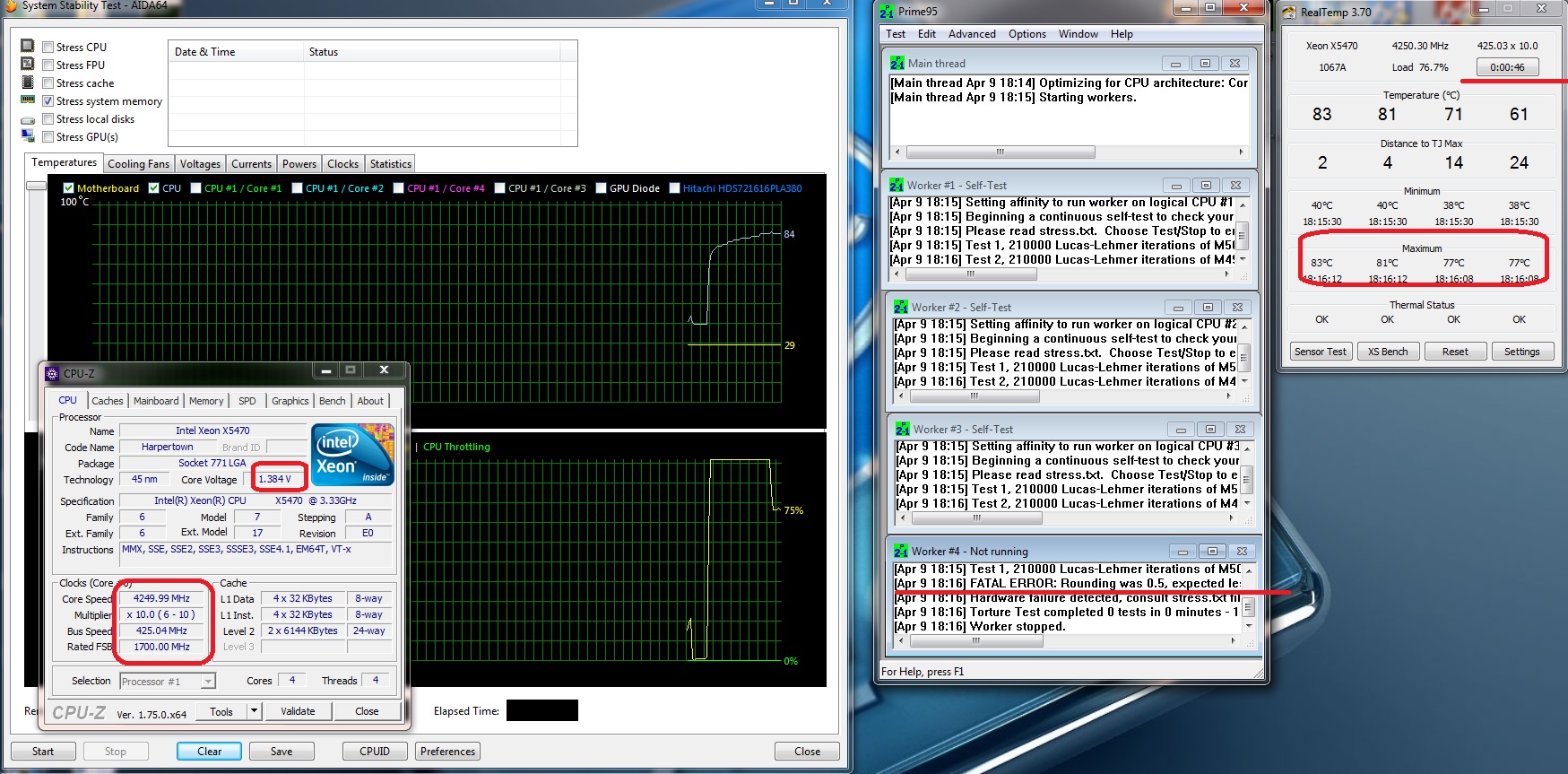Screen dimensions: 1568x774
Task: Open the SPD tab in CPU-Z
Action: pyautogui.click(x=247, y=401)
